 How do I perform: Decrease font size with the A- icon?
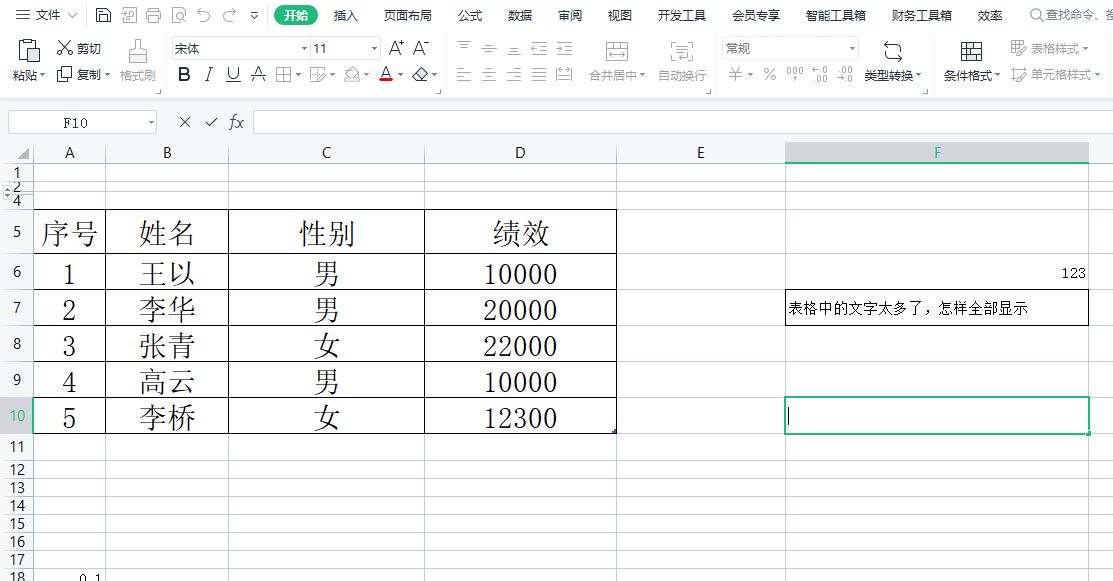[421, 48]
